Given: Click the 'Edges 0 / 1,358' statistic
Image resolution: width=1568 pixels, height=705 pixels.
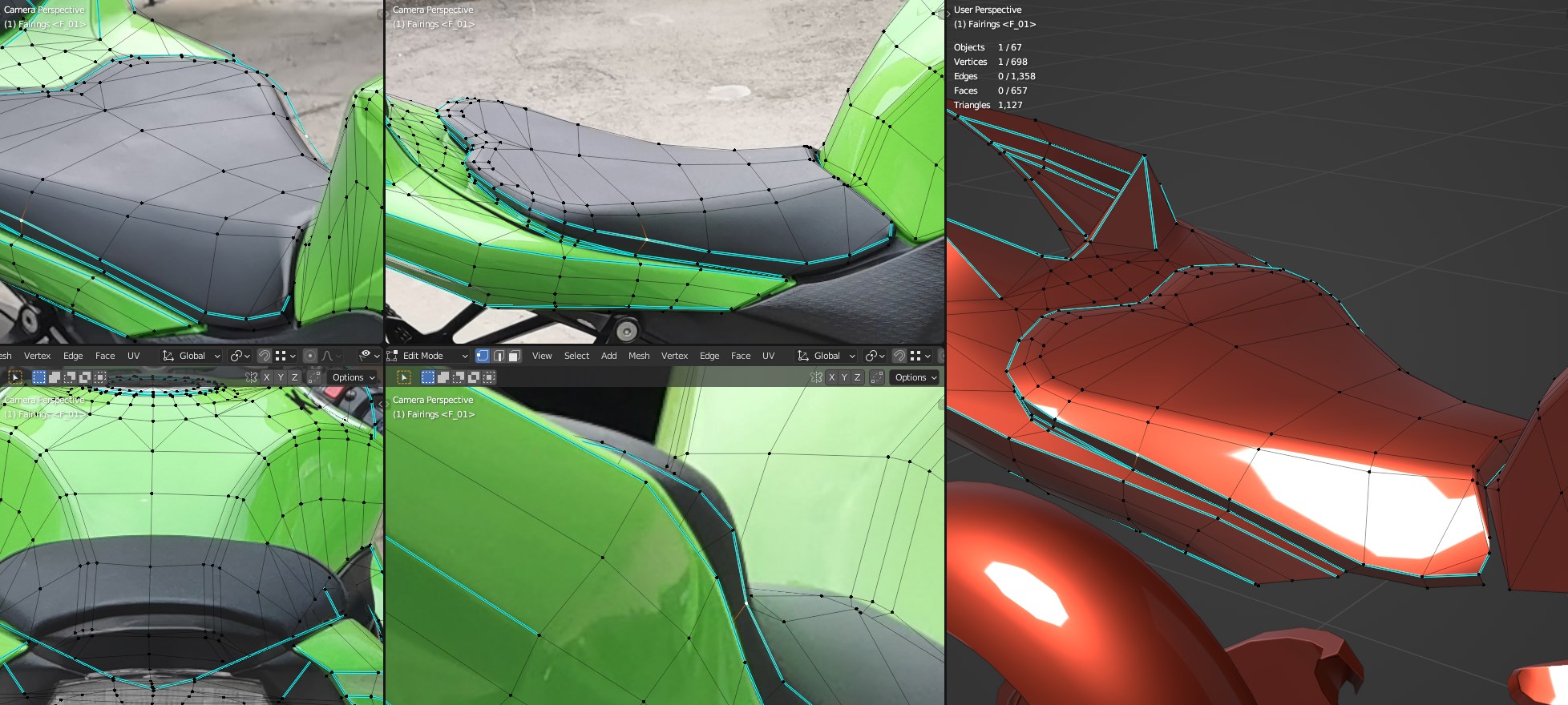Looking at the screenshot, I should pos(995,76).
